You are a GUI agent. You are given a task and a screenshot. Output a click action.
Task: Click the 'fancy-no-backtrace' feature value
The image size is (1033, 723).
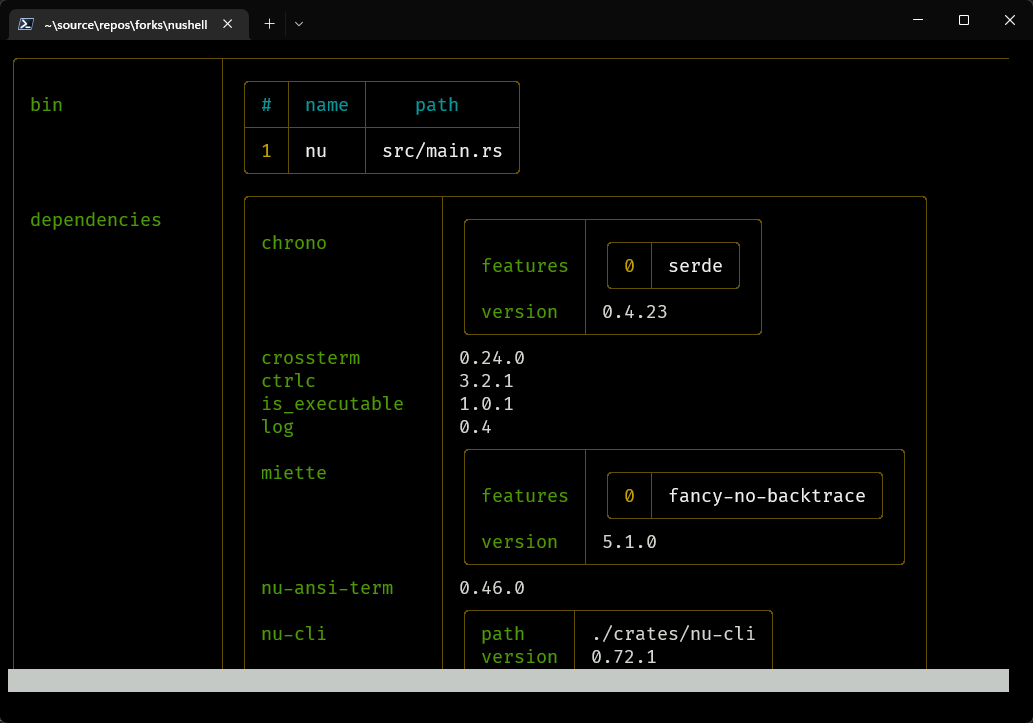(767, 496)
